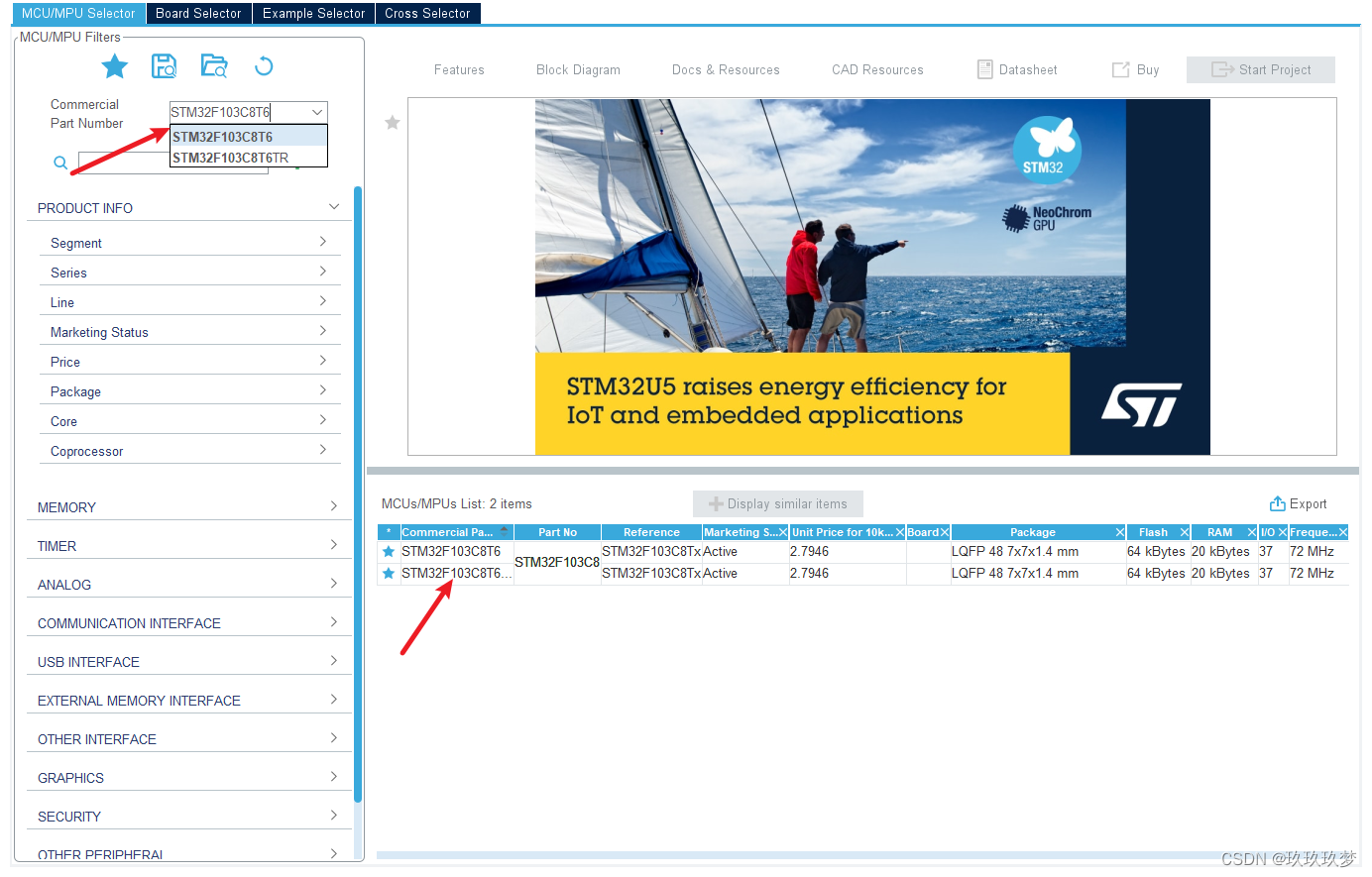Open the Docs & Resources tab
This screenshot has width=1372, height=877.
point(726,69)
